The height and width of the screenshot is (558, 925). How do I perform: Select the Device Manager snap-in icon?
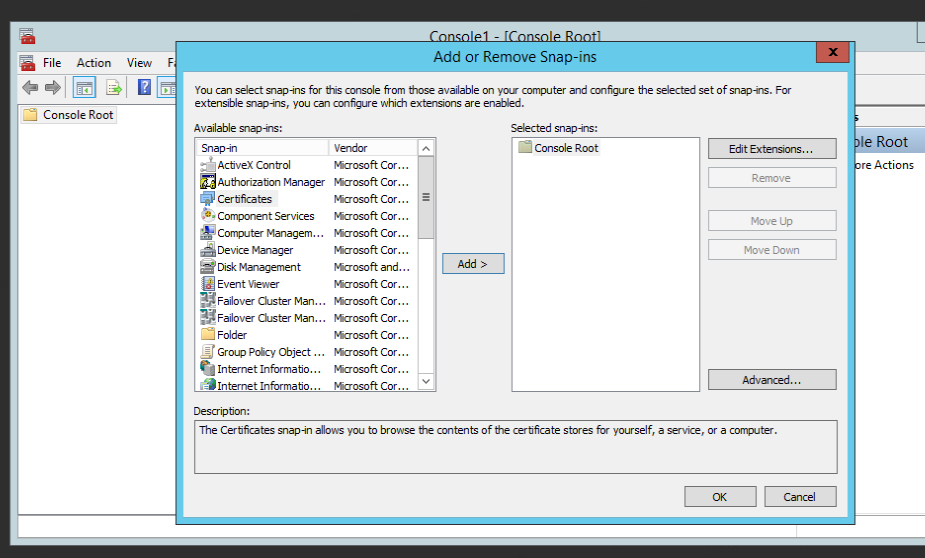click(x=208, y=250)
